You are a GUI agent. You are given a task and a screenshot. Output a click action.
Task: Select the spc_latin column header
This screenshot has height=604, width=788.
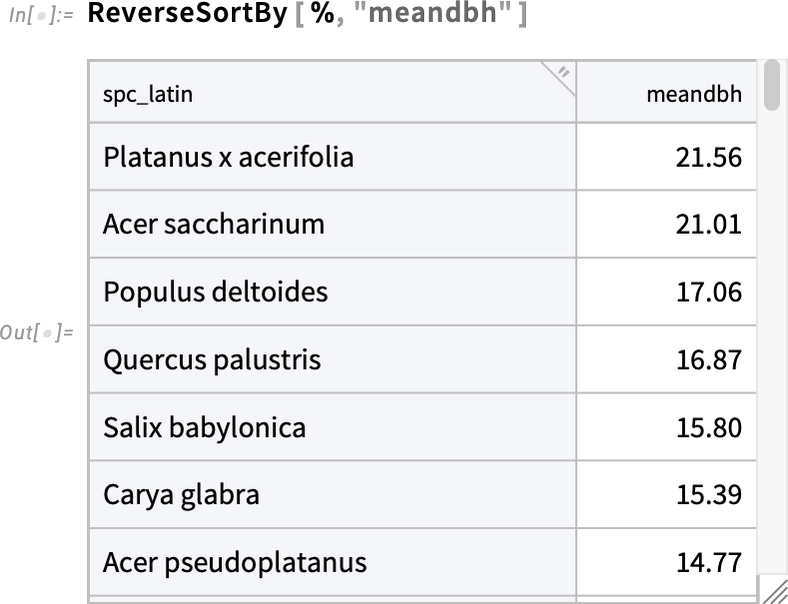[x=332, y=93]
